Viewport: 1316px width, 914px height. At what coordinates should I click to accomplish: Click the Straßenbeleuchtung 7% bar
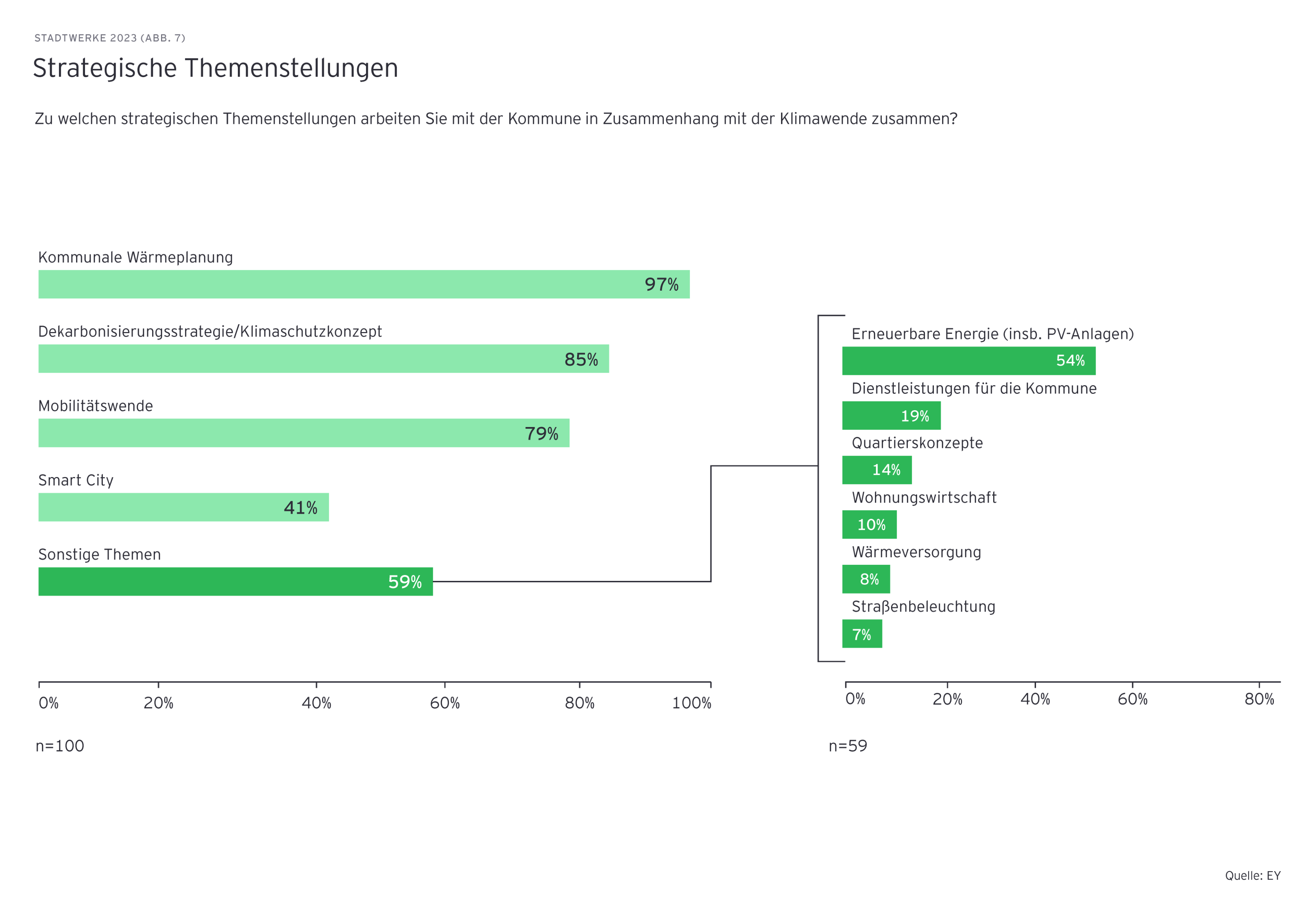click(x=862, y=634)
